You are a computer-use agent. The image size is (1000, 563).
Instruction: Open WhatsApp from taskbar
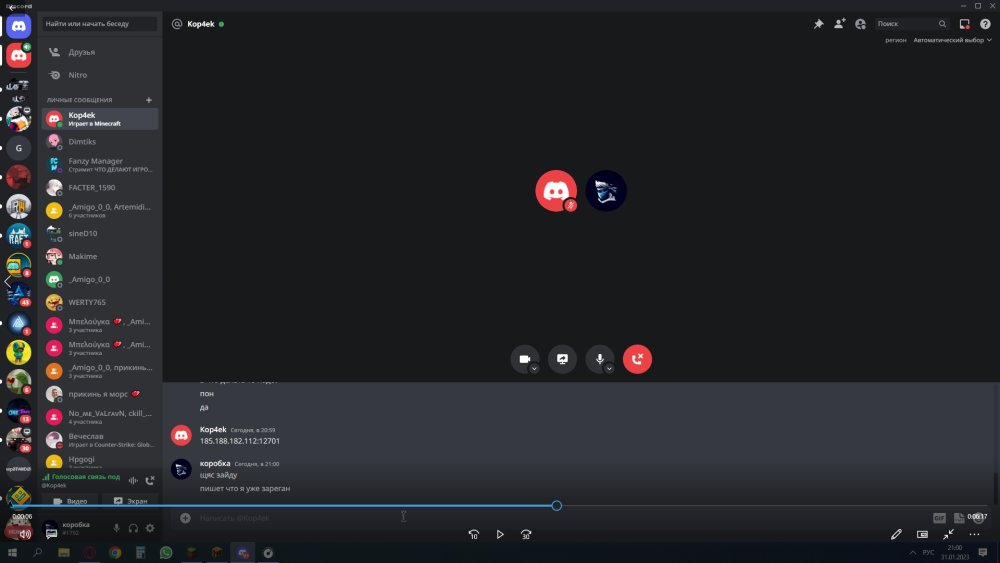pyautogui.click(x=166, y=553)
